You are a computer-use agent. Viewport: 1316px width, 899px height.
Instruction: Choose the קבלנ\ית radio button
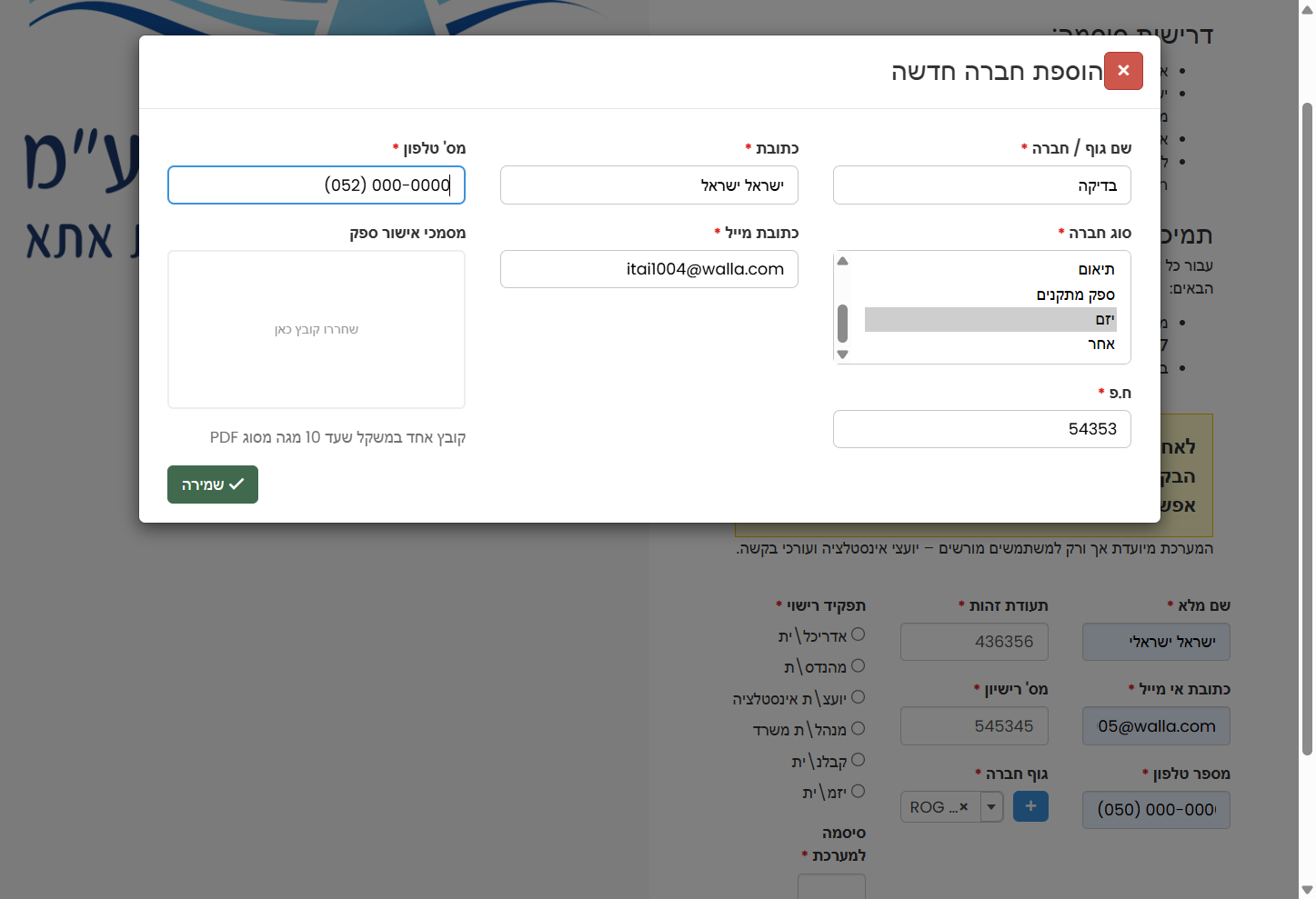coord(858,760)
